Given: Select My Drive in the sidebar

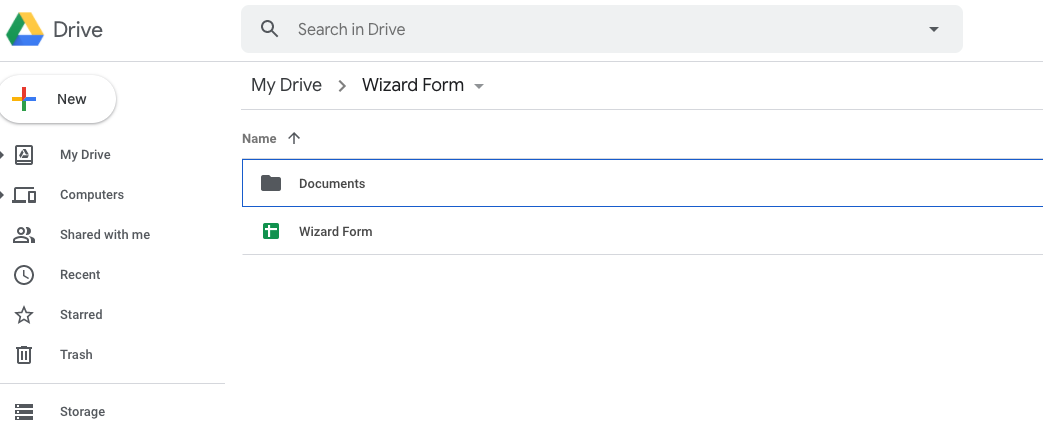Looking at the screenshot, I should click(x=85, y=155).
